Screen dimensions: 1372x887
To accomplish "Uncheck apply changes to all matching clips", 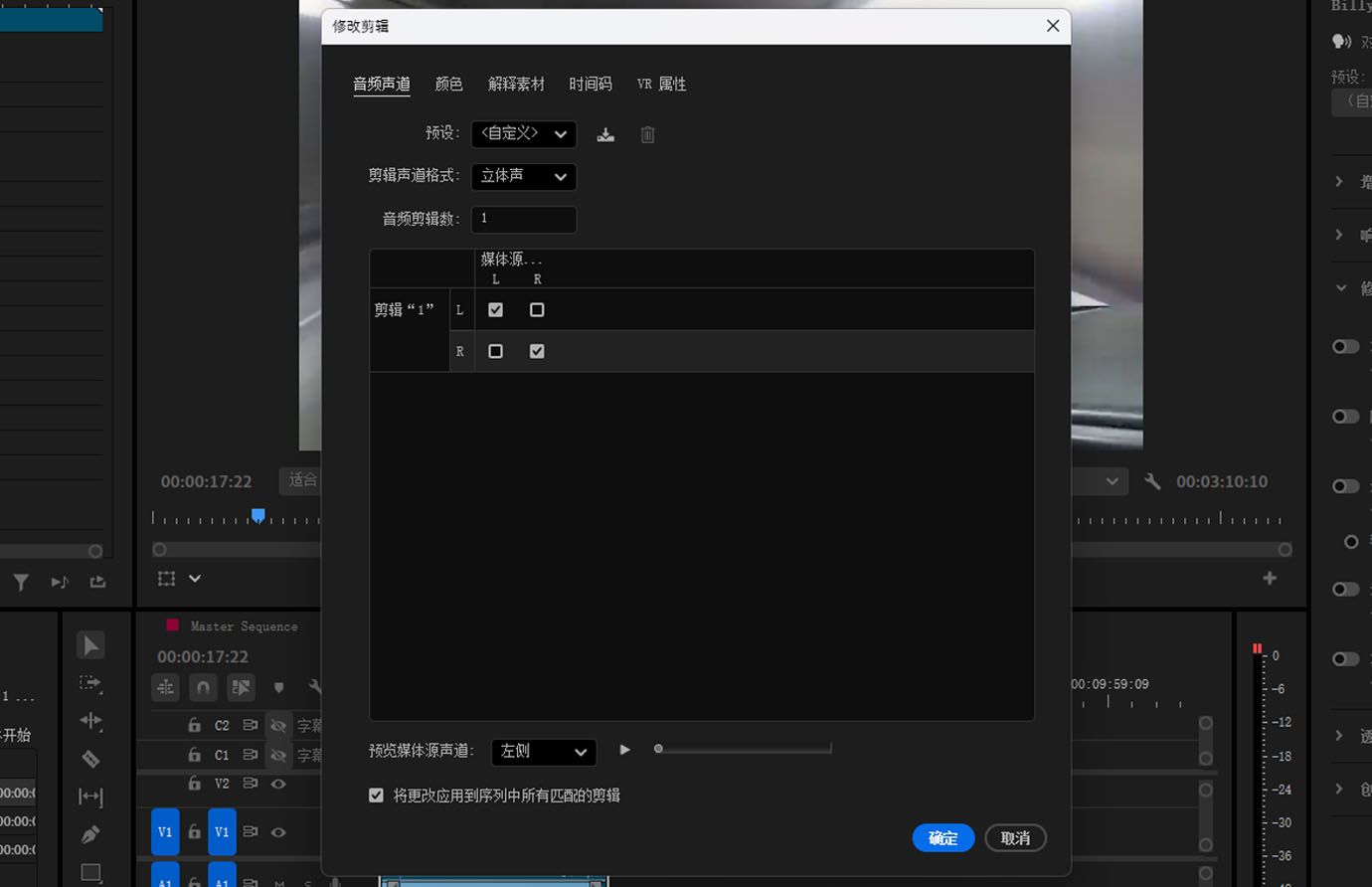I will (376, 795).
